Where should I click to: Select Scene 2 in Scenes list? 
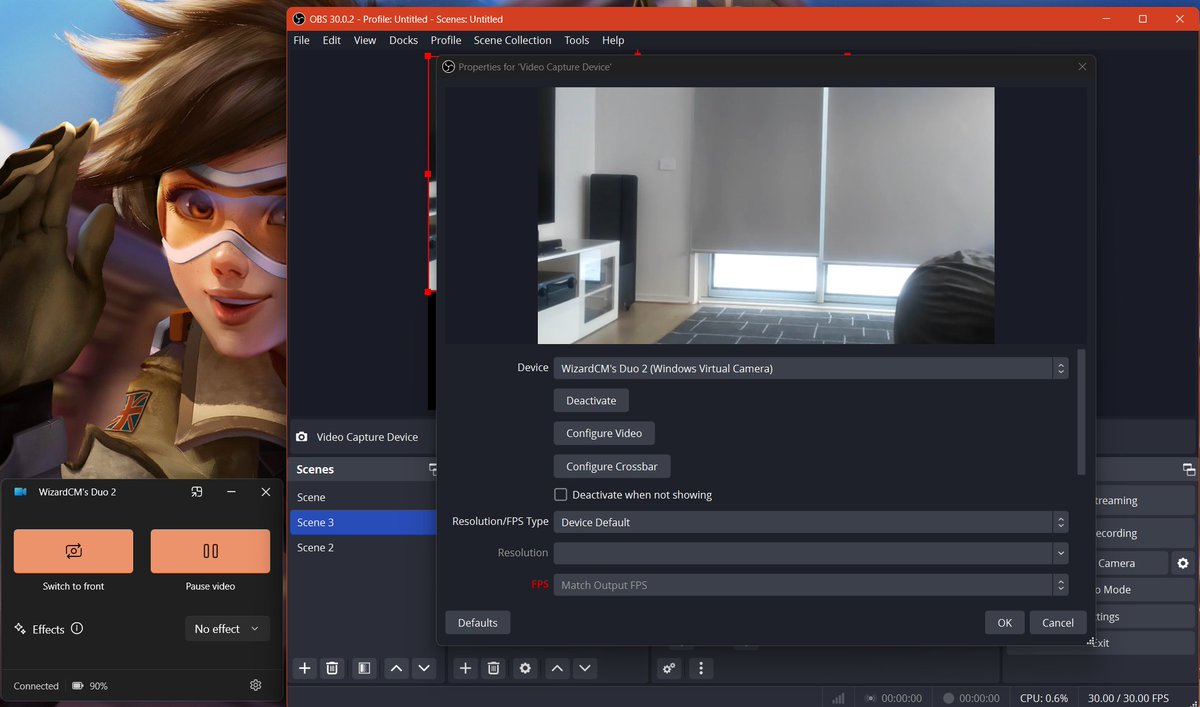click(316, 547)
